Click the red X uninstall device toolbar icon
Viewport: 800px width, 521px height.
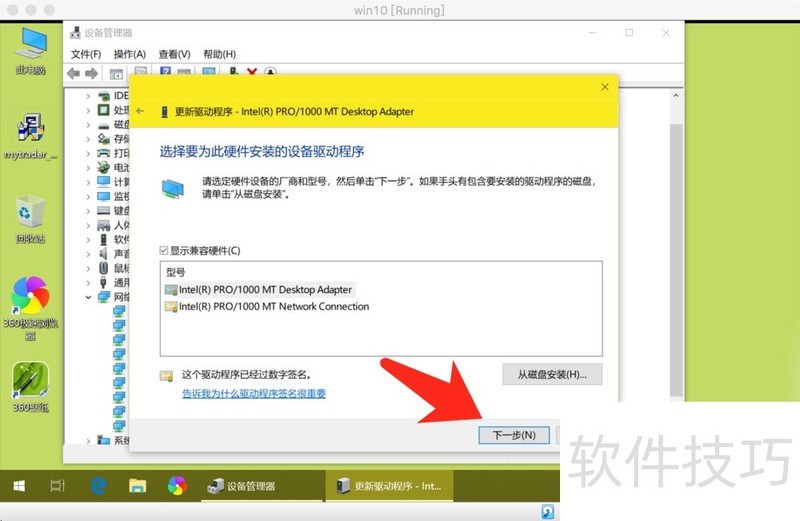pyautogui.click(x=252, y=72)
